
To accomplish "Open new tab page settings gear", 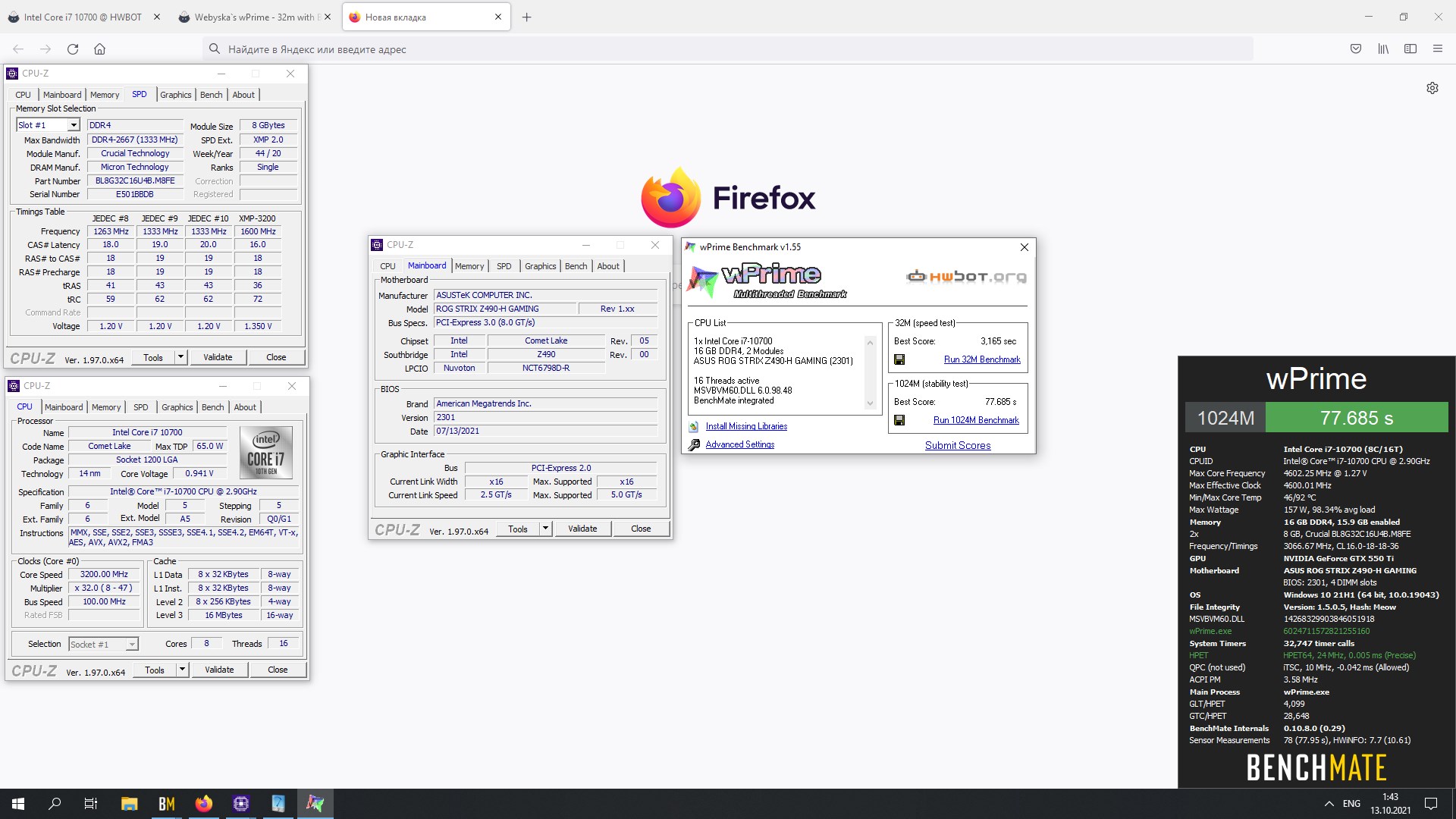I will (1432, 88).
